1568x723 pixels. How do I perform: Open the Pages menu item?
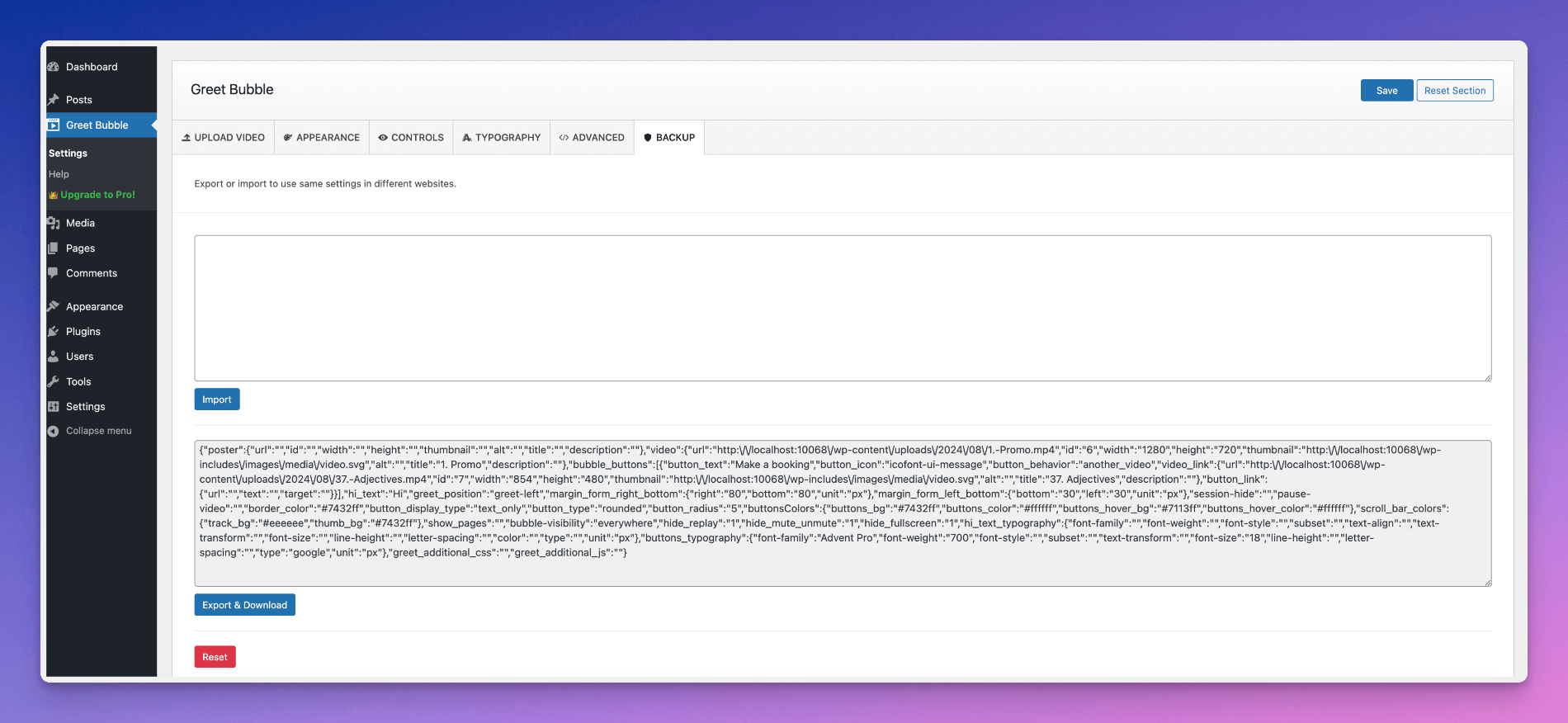click(x=102, y=248)
